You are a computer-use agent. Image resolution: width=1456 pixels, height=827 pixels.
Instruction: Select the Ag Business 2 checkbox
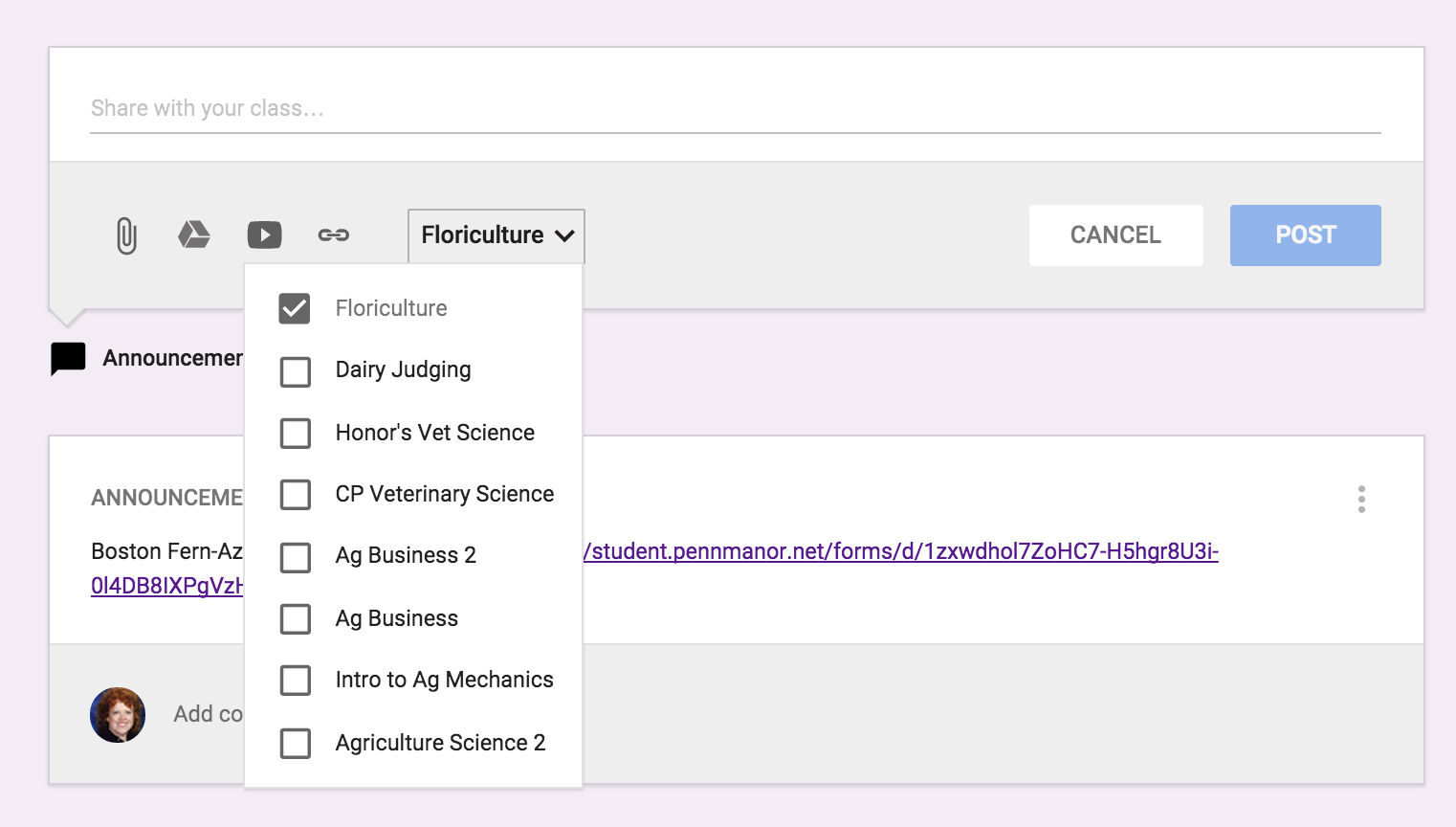click(295, 557)
